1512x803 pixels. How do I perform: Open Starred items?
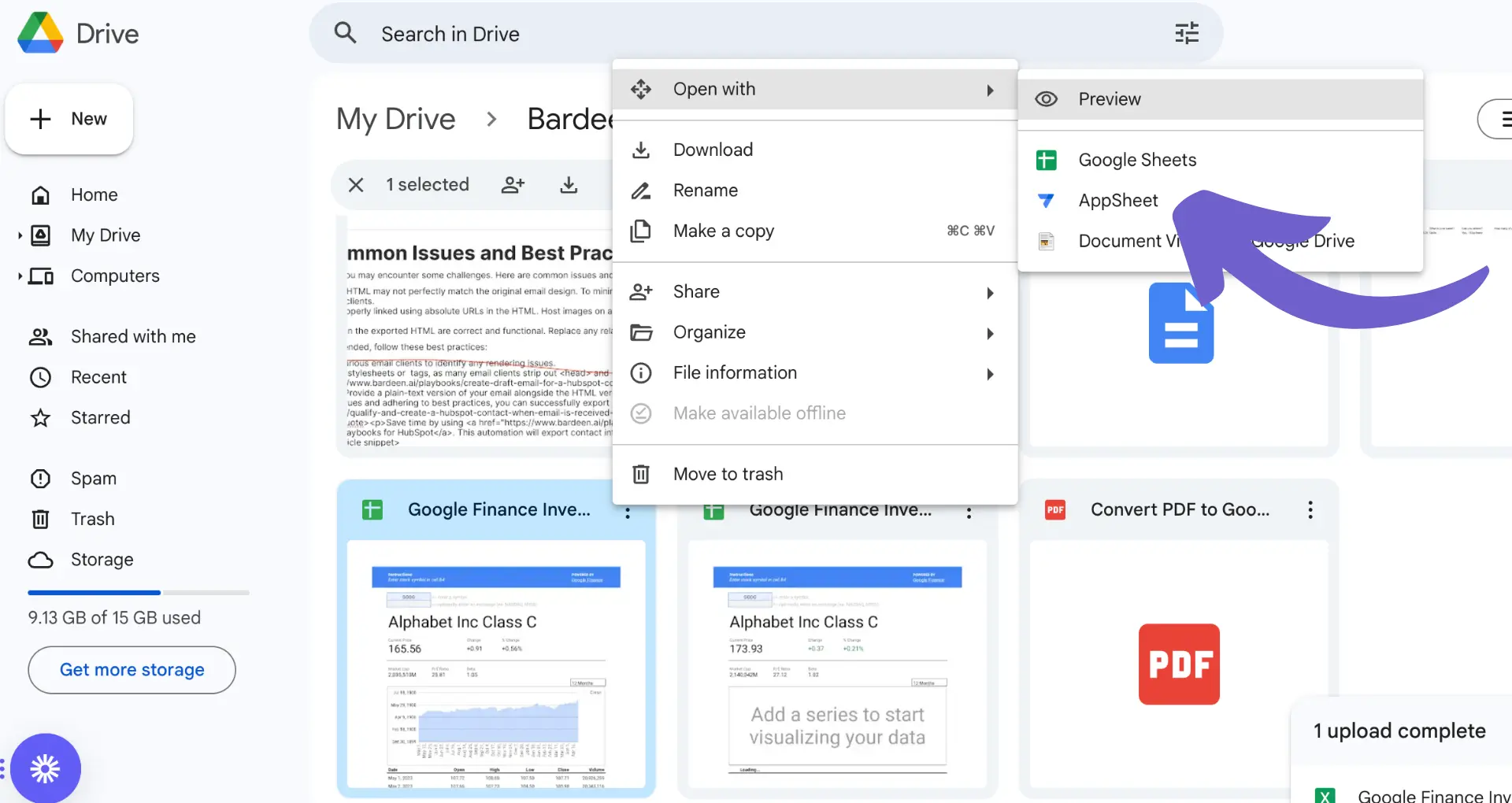pos(101,417)
